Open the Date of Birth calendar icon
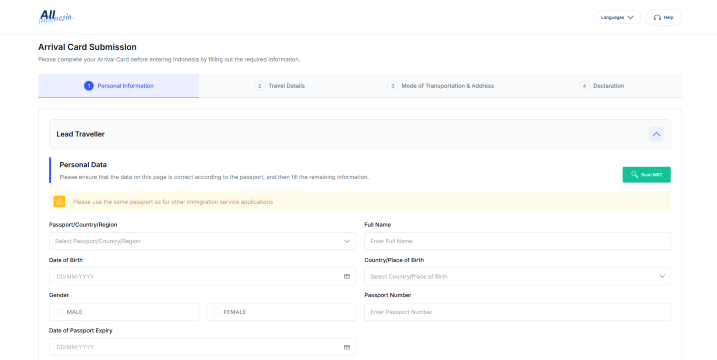 pos(347,276)
